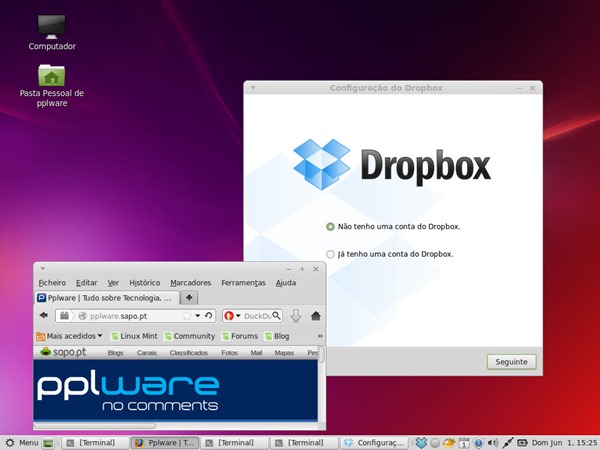Click the pplware.sapo.pt address field
The image size is (600, 450).
coord(136,316)
